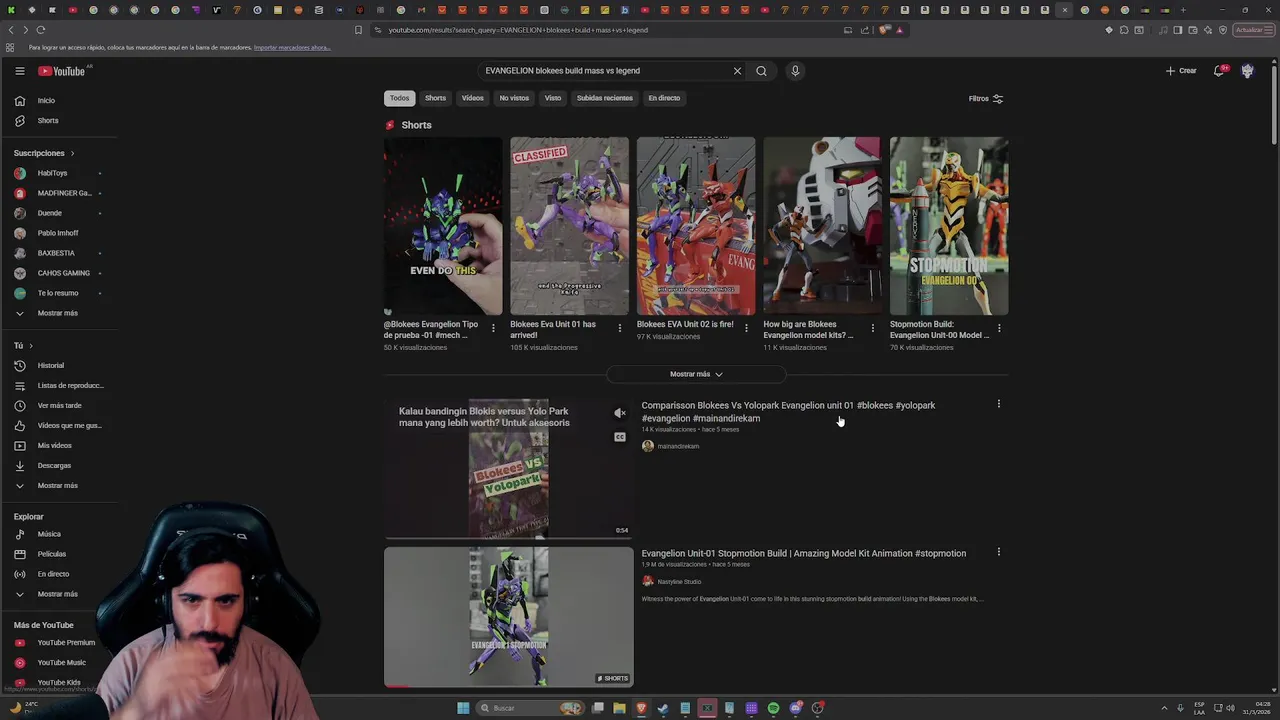Reload the page with the browser refresh icon
This screenshot has height=720, width=1280.
[40, 30]
